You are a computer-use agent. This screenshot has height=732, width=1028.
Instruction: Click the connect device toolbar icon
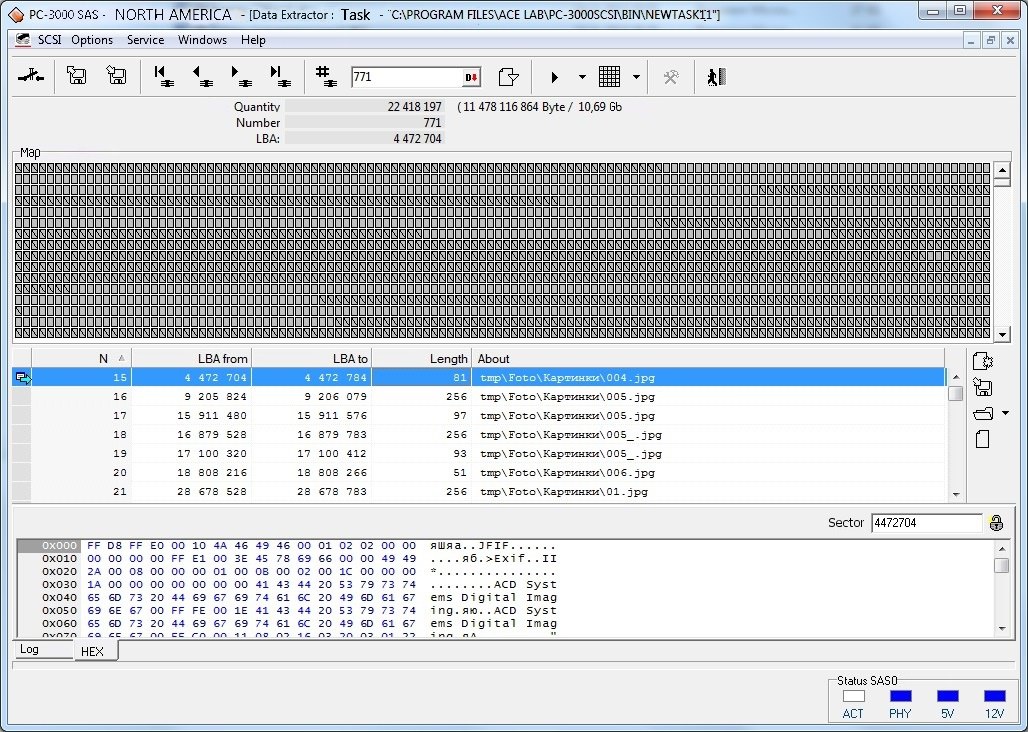tap(30, 77)
